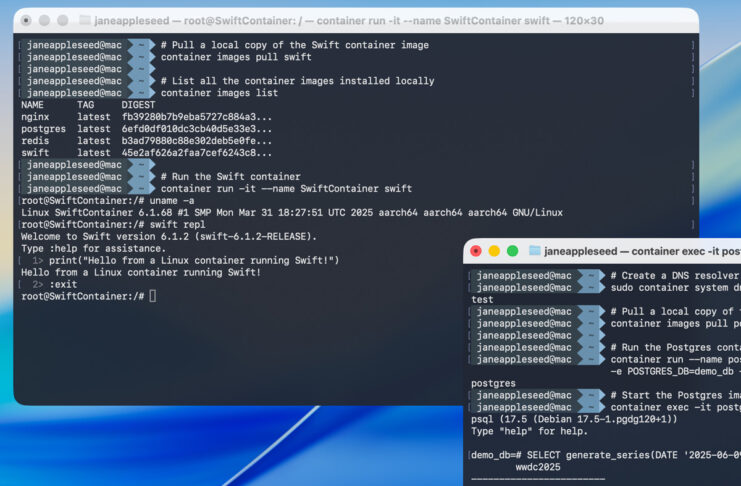Click the 'psql (17.5 (Debian 17.5-1.pgdg120+1))' line
The width and height of the screenshot is (741, 486).
coord(574,419)
